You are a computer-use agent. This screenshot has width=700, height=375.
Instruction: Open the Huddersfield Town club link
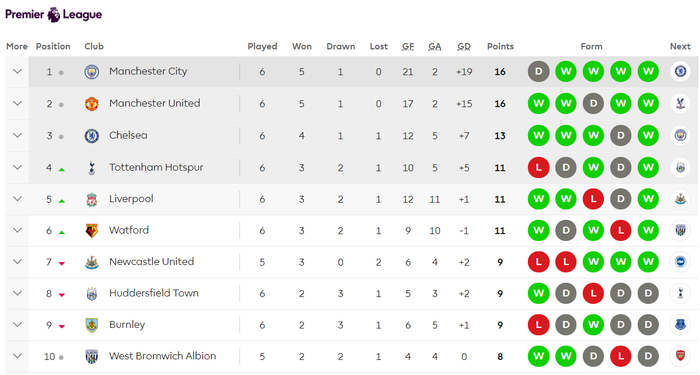pos(154,293)
